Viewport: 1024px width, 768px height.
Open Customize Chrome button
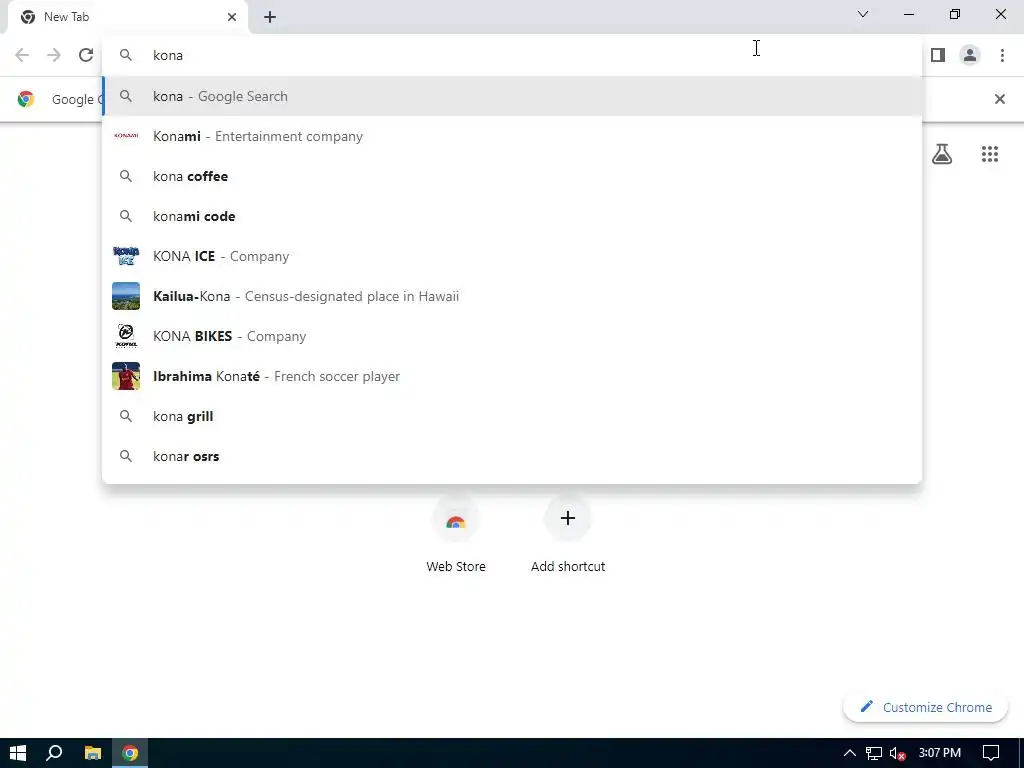coord(925,707)
